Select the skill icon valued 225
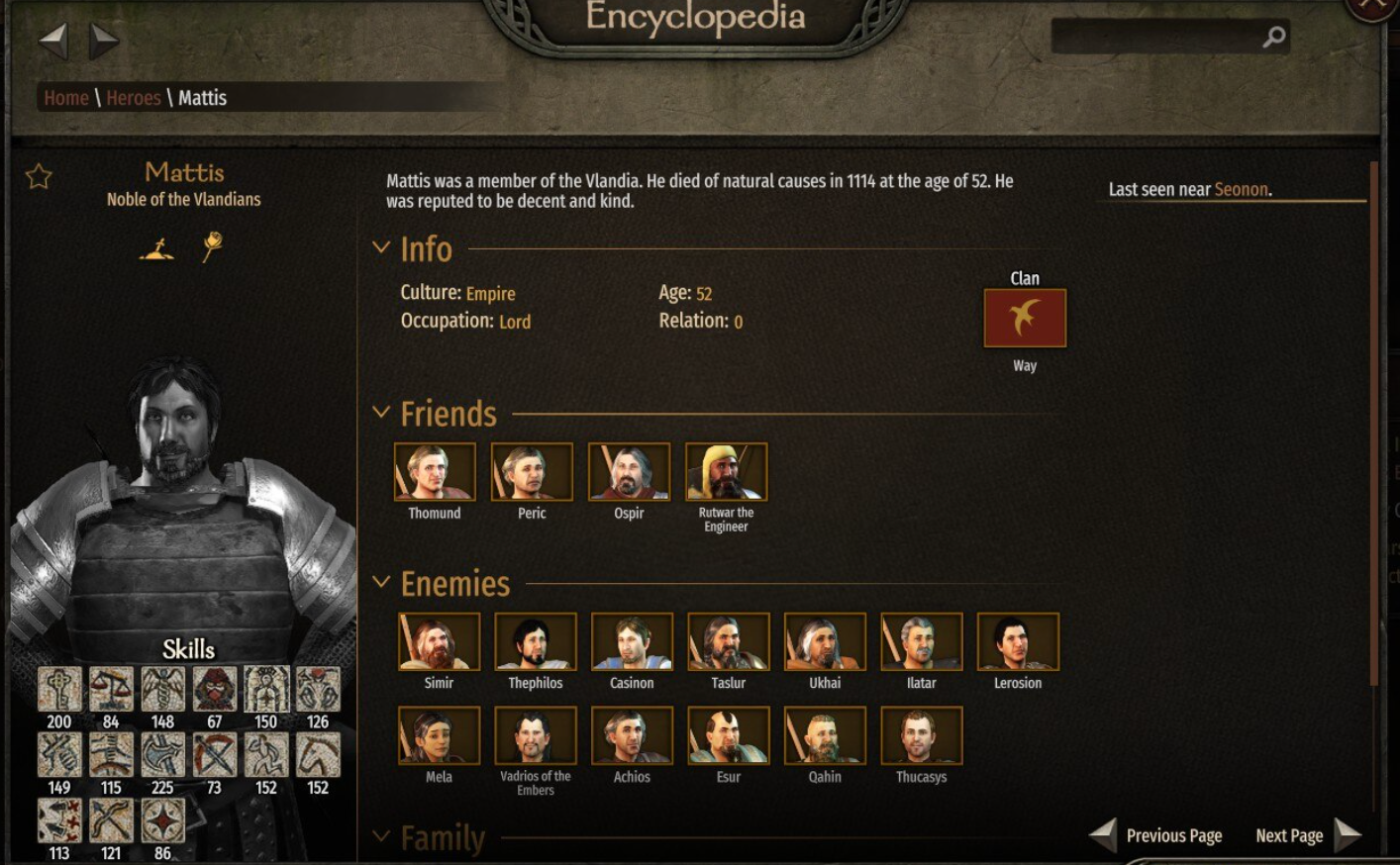The image size is (1400, 865). pos(162,755)
